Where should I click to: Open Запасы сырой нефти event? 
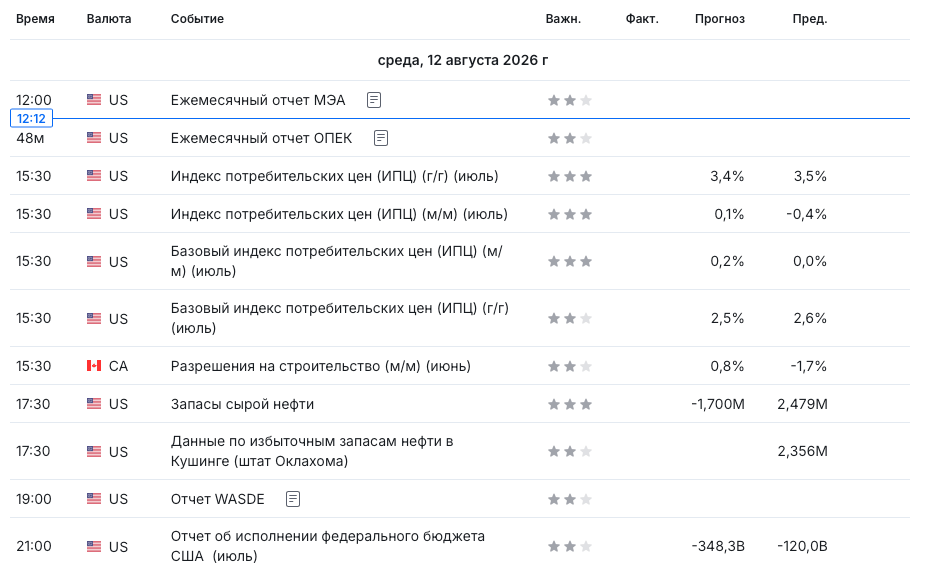click(242, 404)
